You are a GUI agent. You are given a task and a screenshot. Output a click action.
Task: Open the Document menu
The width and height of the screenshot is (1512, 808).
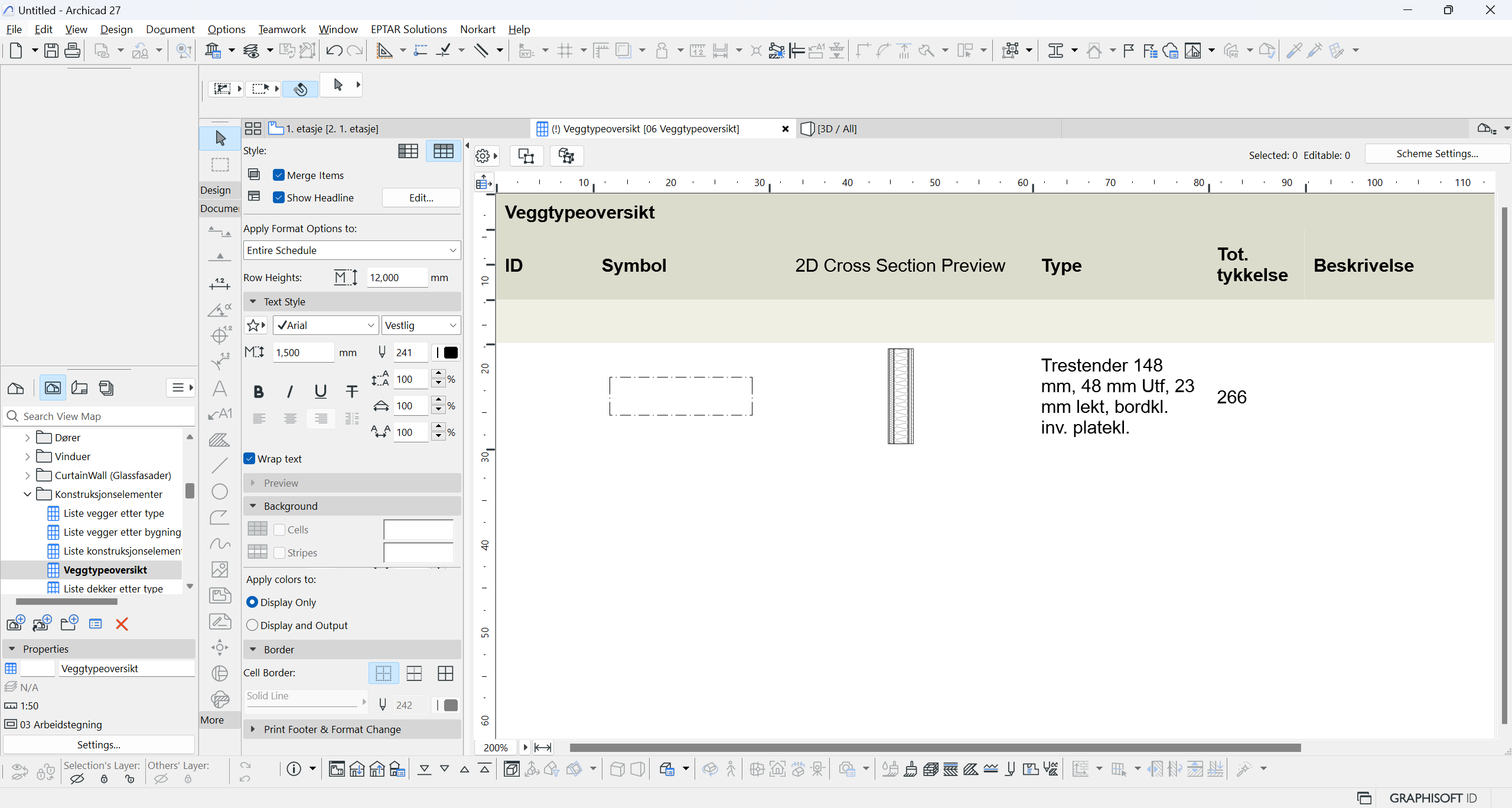tap(170, 29)
